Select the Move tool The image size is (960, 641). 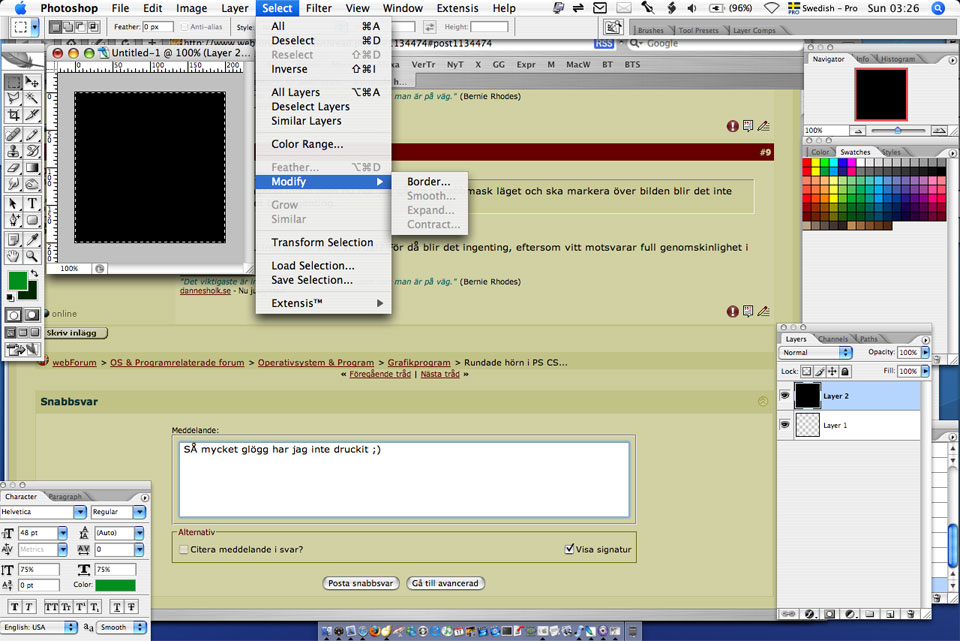(x=32, y=82)
